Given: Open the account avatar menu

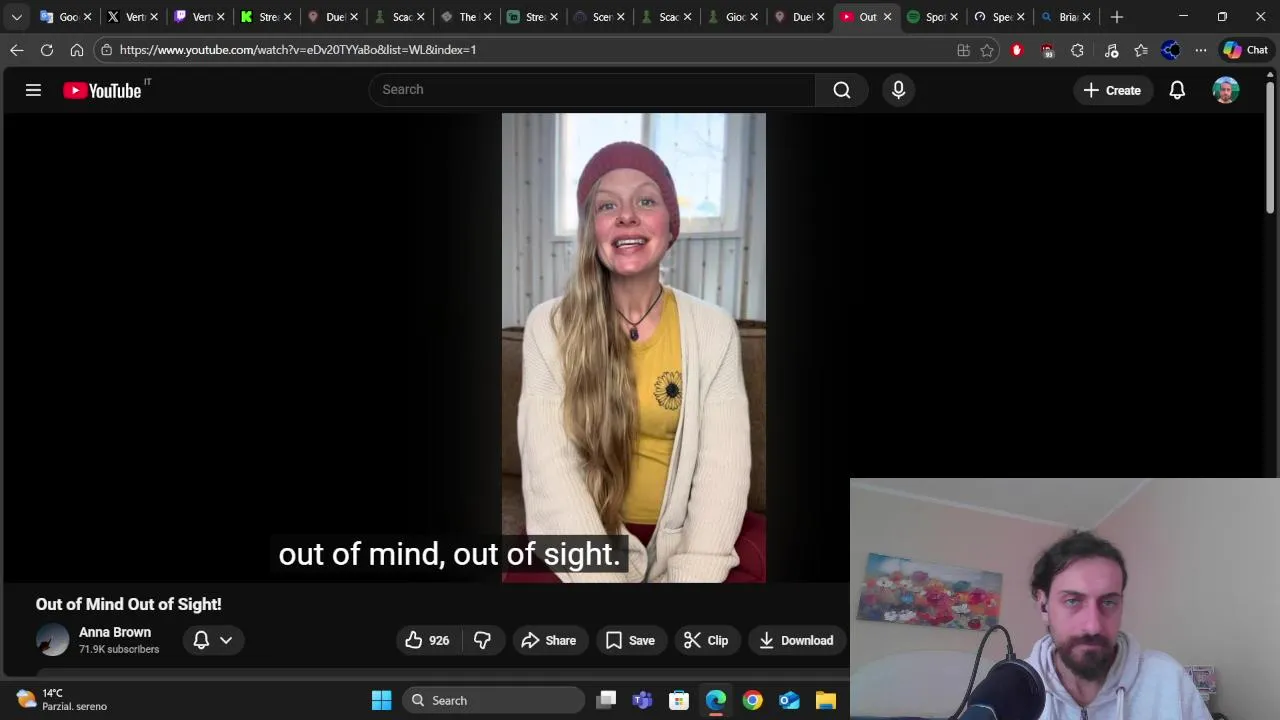Looking at the screenshot, I should tap(1226, 90).
